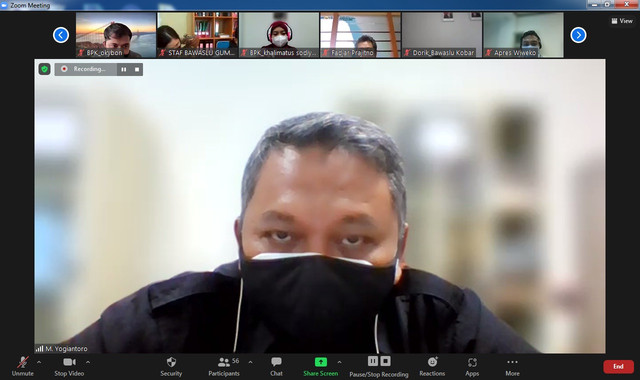
Task: Open share screen options arrow
Action: pos(339,362)
